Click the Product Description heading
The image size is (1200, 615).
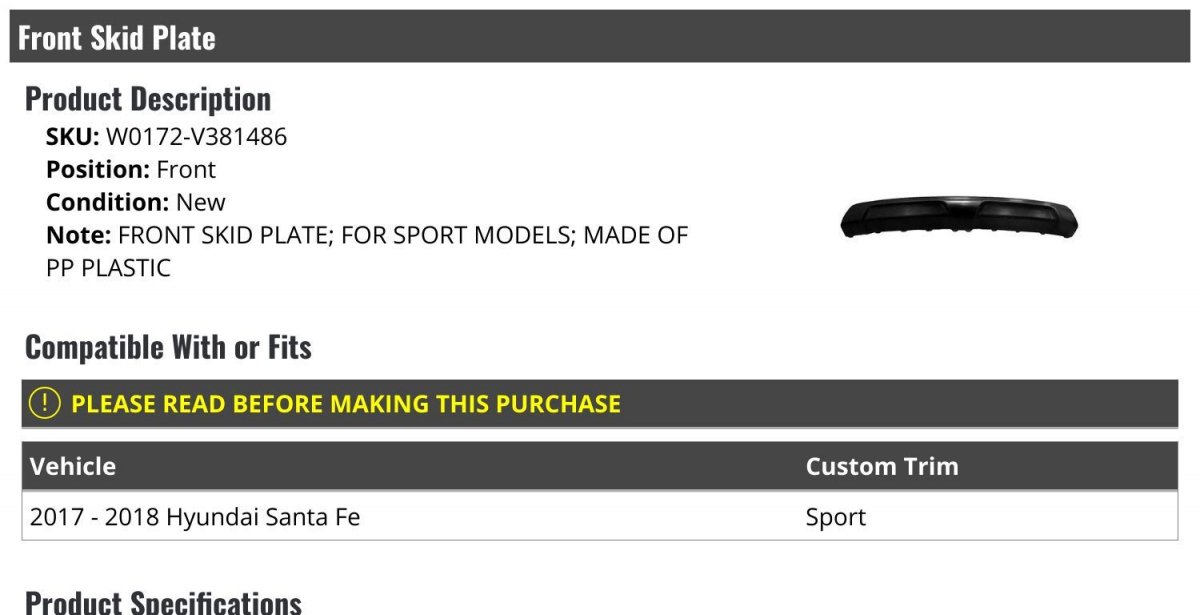tap(148, 99)
